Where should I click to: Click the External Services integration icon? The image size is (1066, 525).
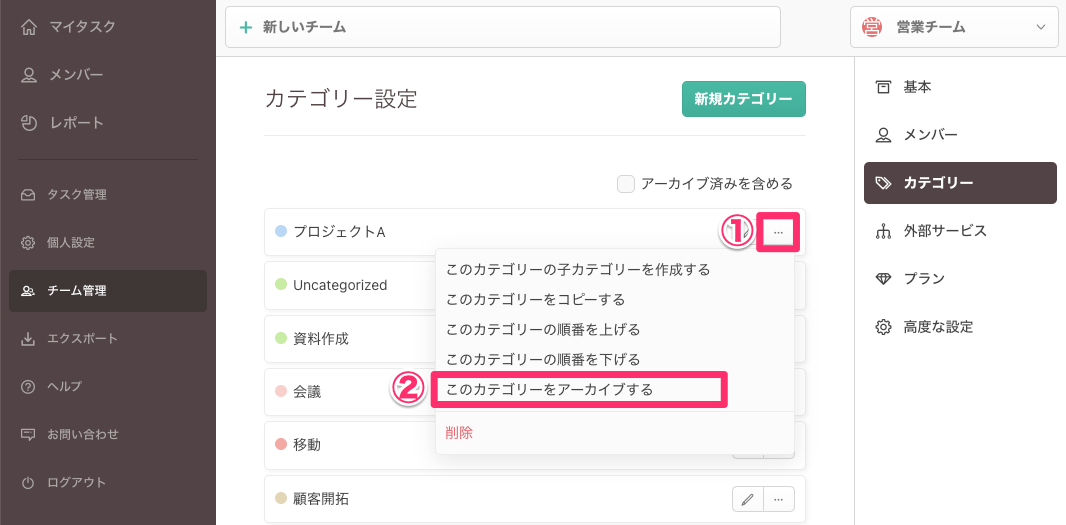883,231
